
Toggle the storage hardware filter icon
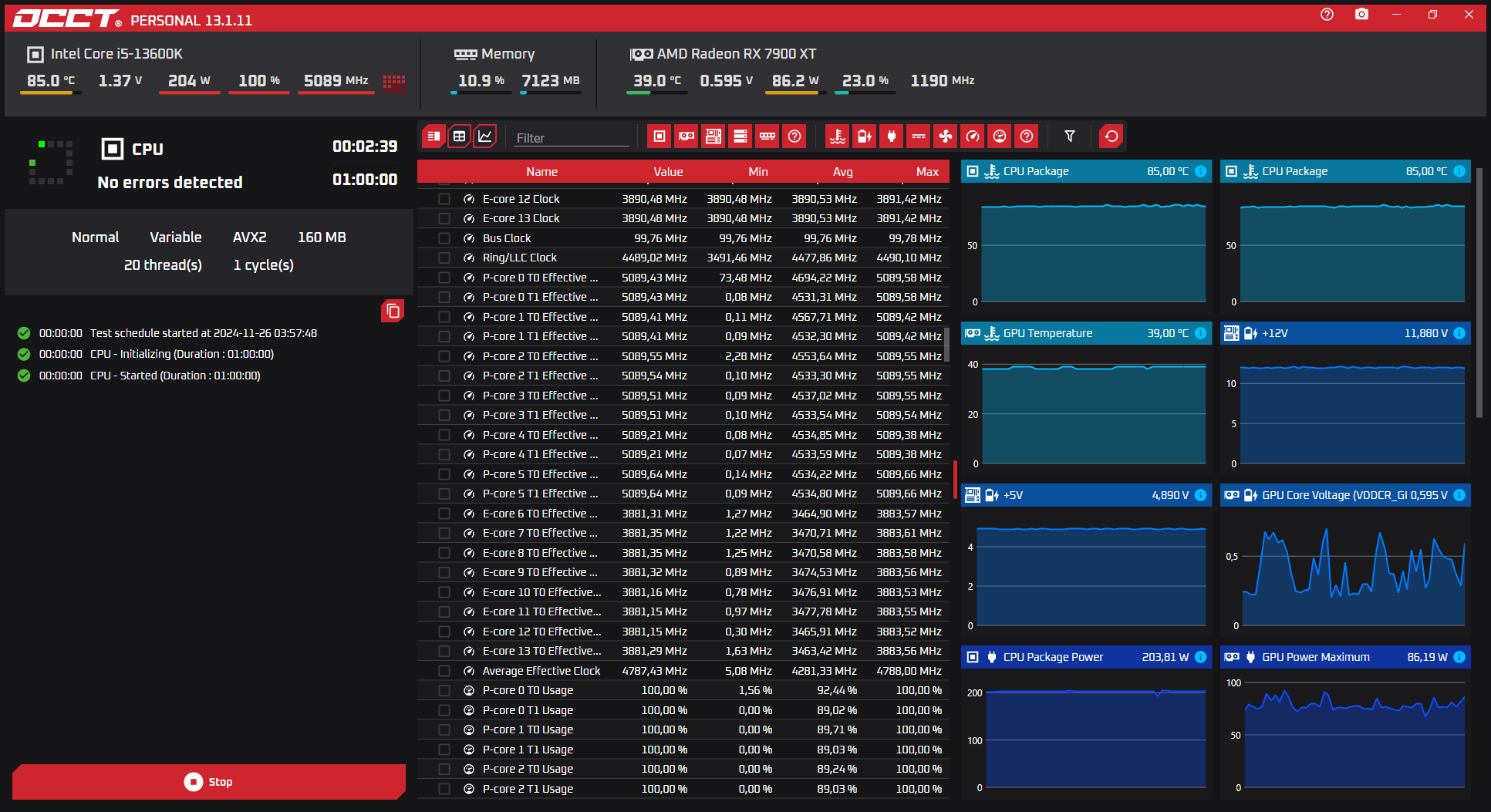[740, 136]
